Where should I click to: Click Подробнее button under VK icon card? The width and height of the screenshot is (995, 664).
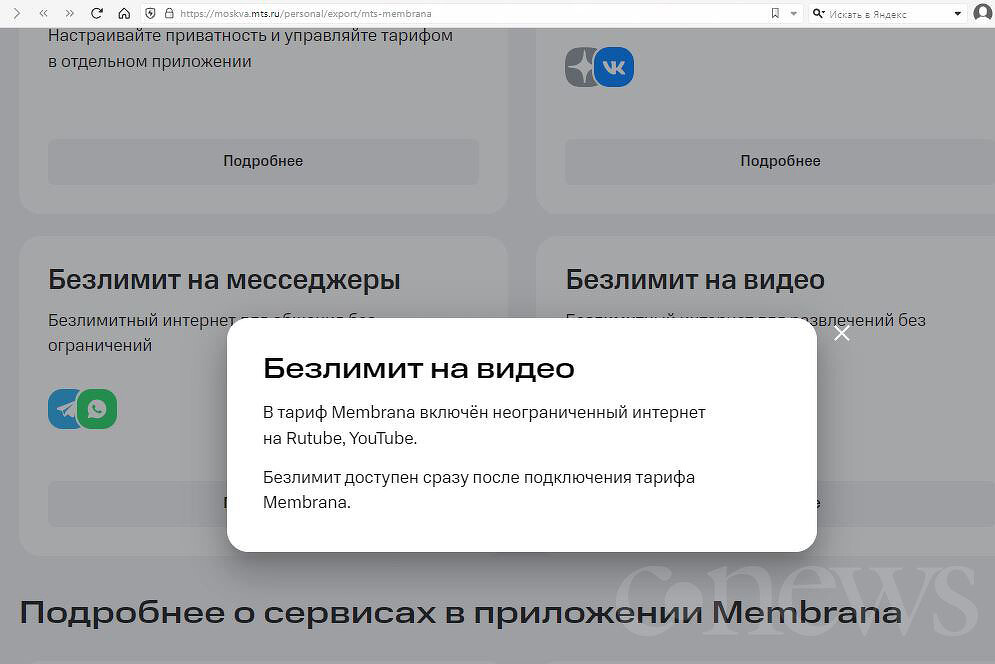[780, 161]
